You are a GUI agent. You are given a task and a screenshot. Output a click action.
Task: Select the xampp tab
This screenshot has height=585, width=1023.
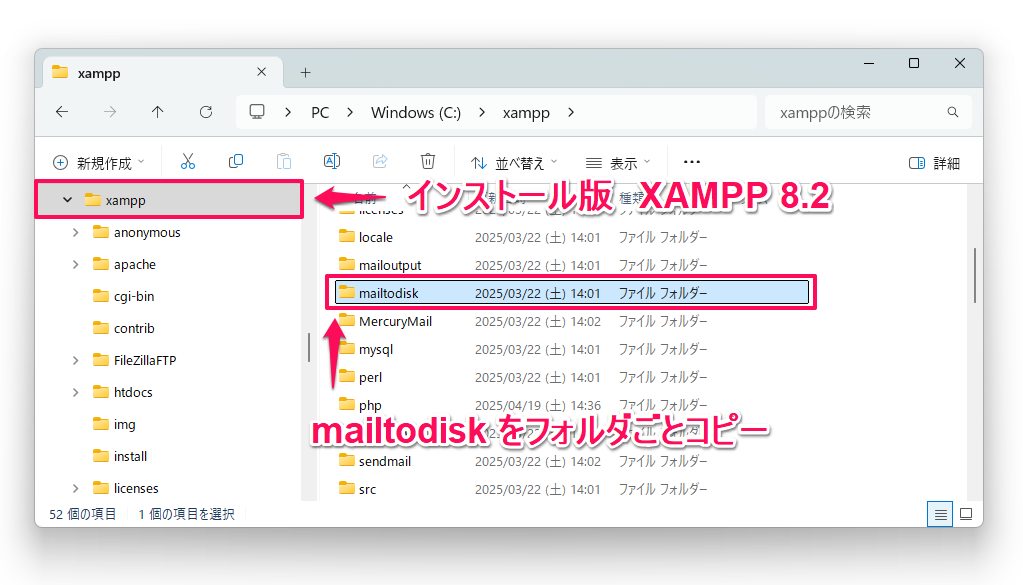pyautogui.click(x=163, y=72)
